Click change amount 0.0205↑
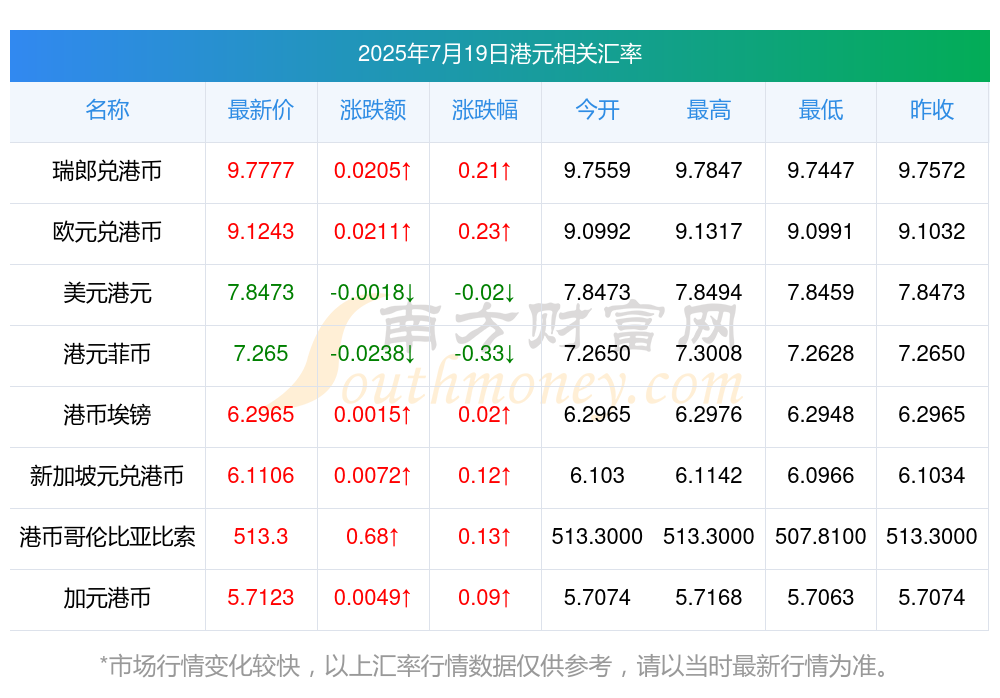 click(x=372, y=170)
